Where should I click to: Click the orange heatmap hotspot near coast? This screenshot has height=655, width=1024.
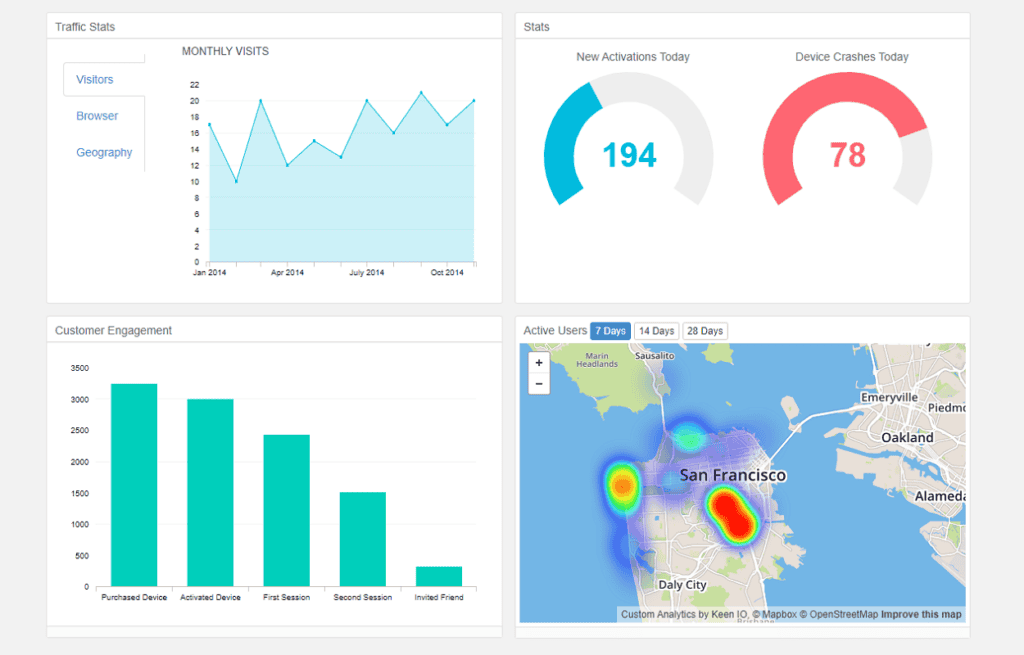pos(623,487)
